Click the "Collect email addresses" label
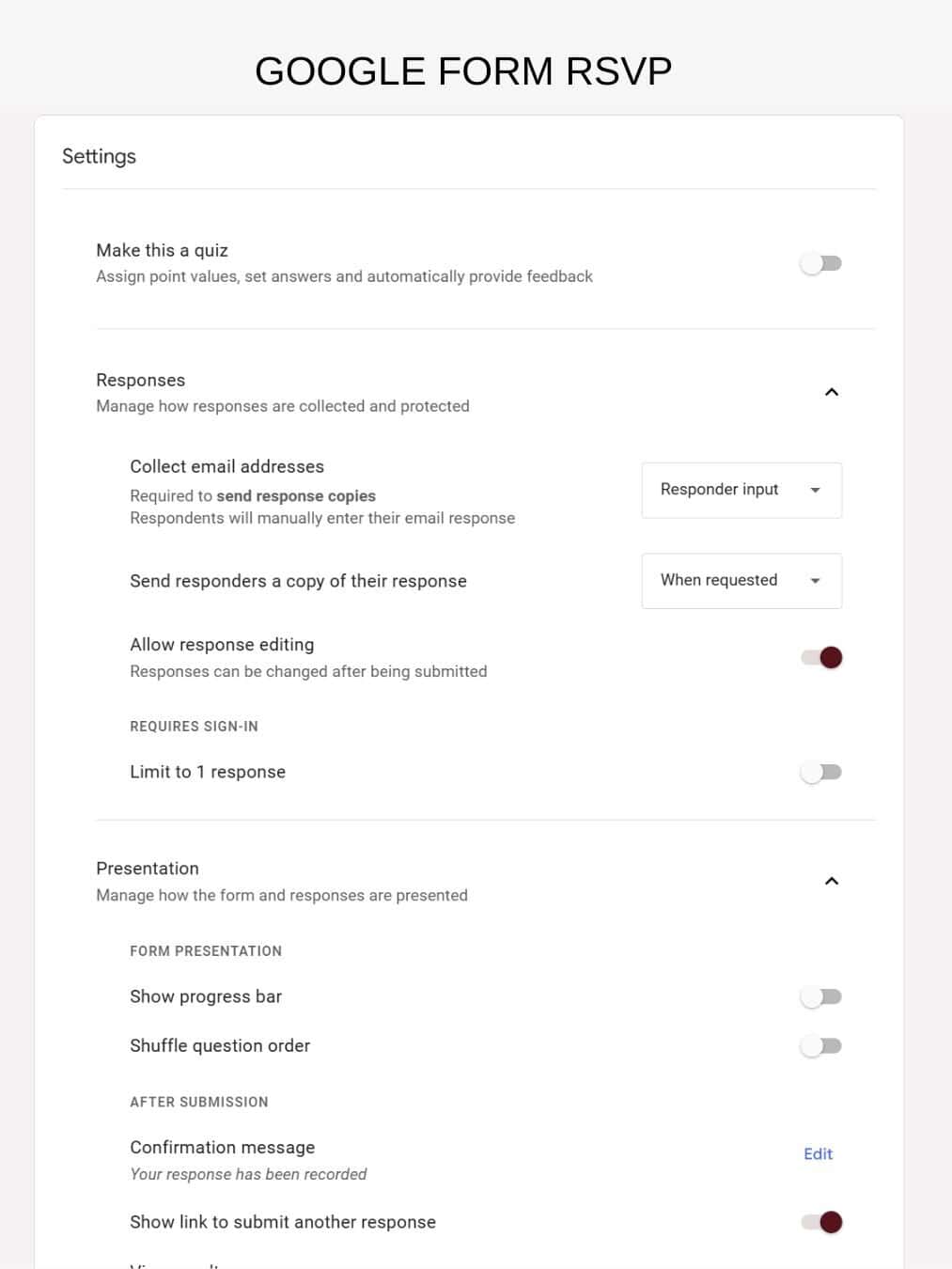 pos(226,467)
